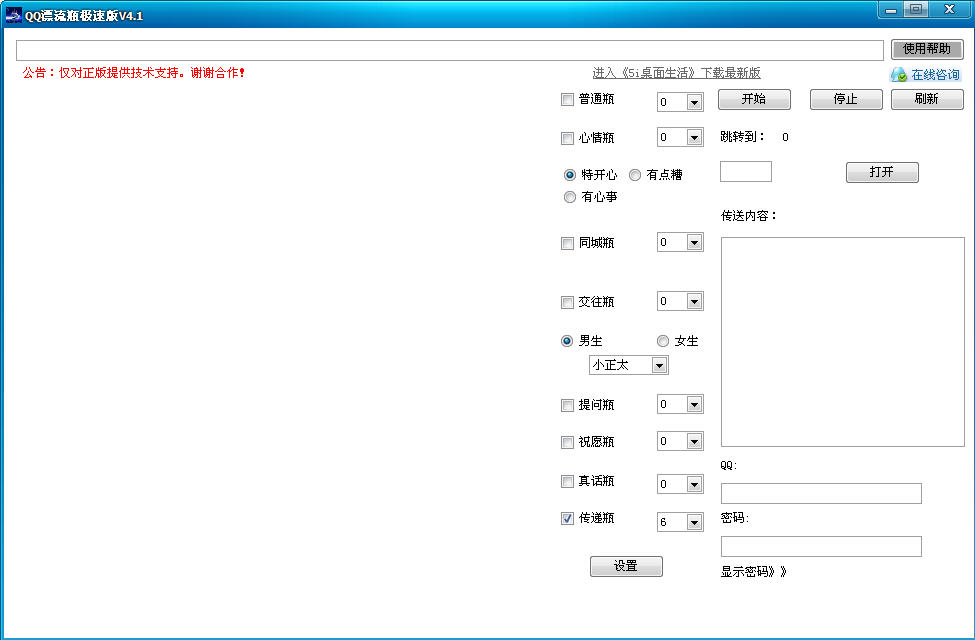Viewport: 975px width, 640px height.
Task: Expand the 同城瓶 count dropdown
Action: point(694,243)
